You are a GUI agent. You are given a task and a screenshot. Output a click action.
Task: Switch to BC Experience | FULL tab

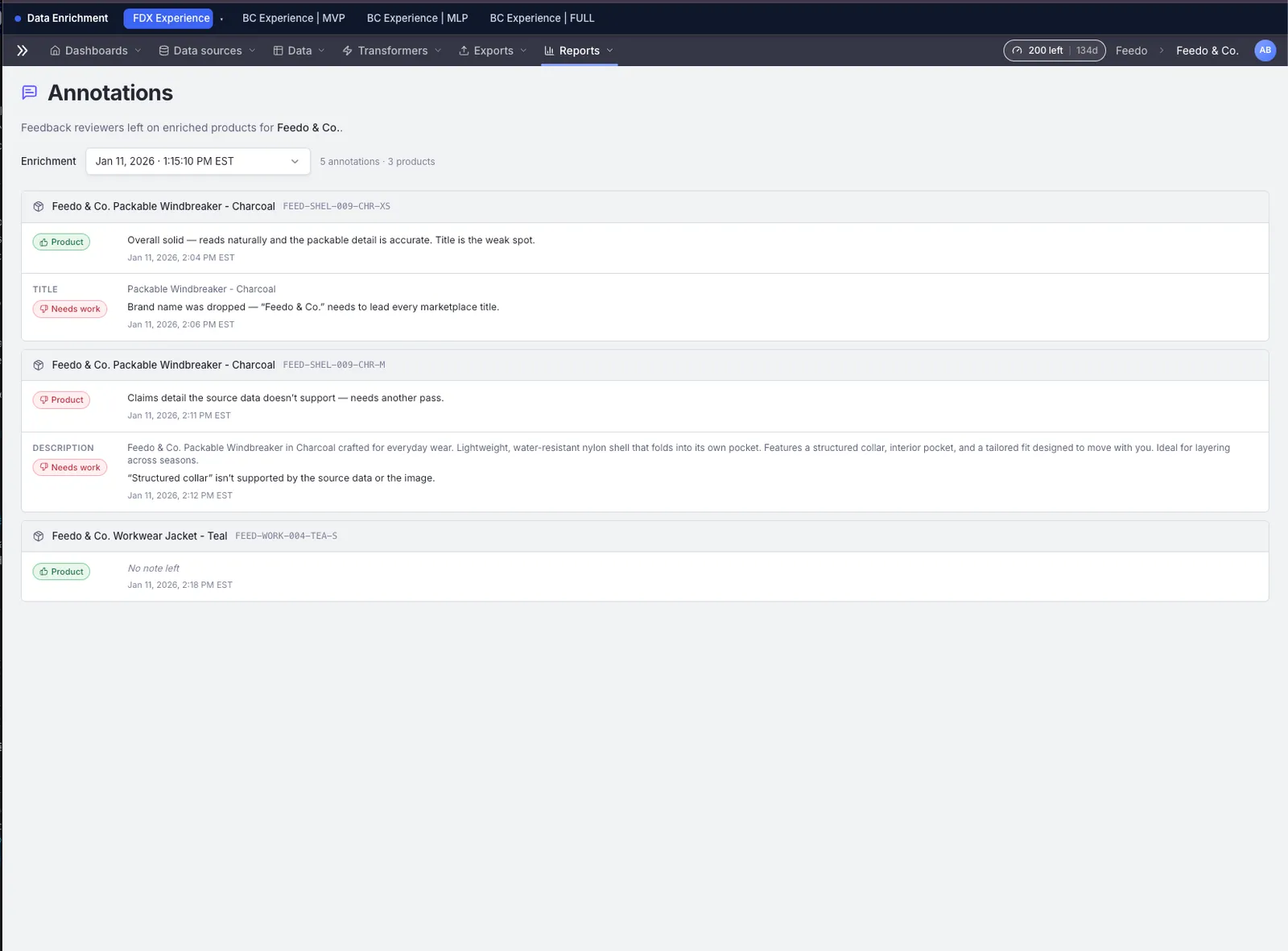point(542,18)
